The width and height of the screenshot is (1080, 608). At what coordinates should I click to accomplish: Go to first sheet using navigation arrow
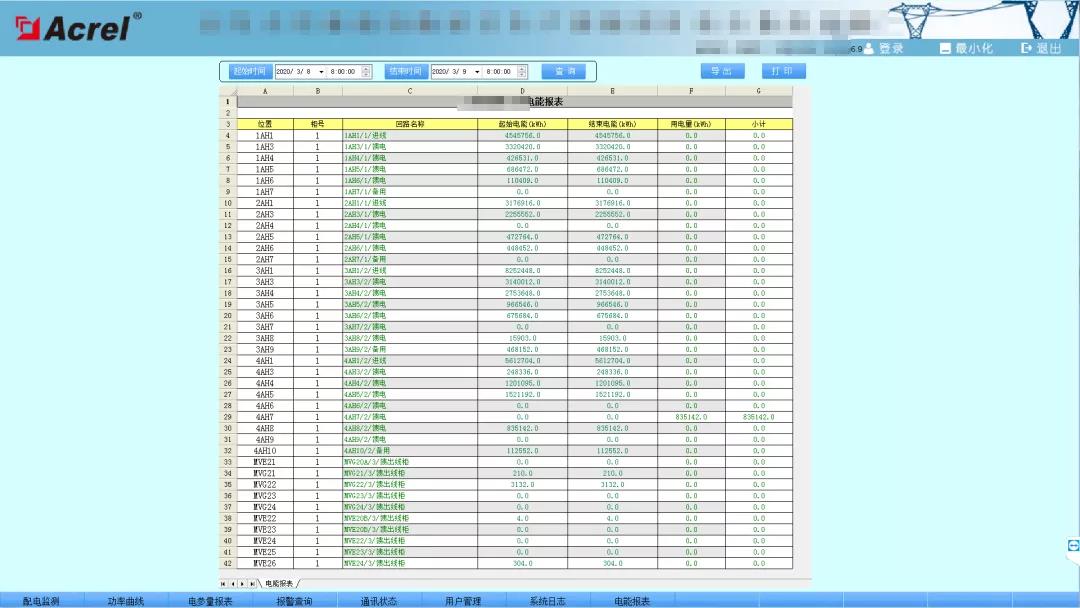pos(223,583)
